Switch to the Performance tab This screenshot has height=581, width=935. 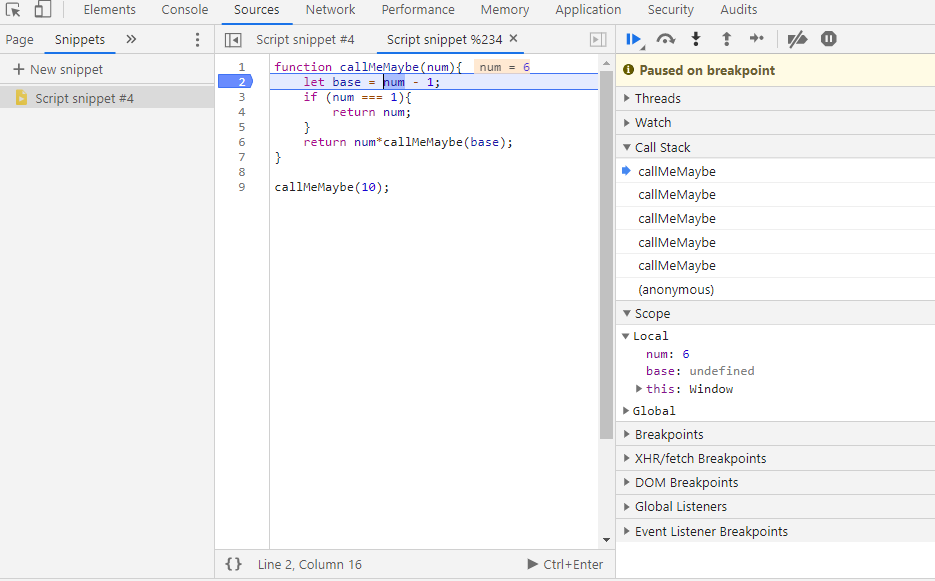[x=418, y=10]
